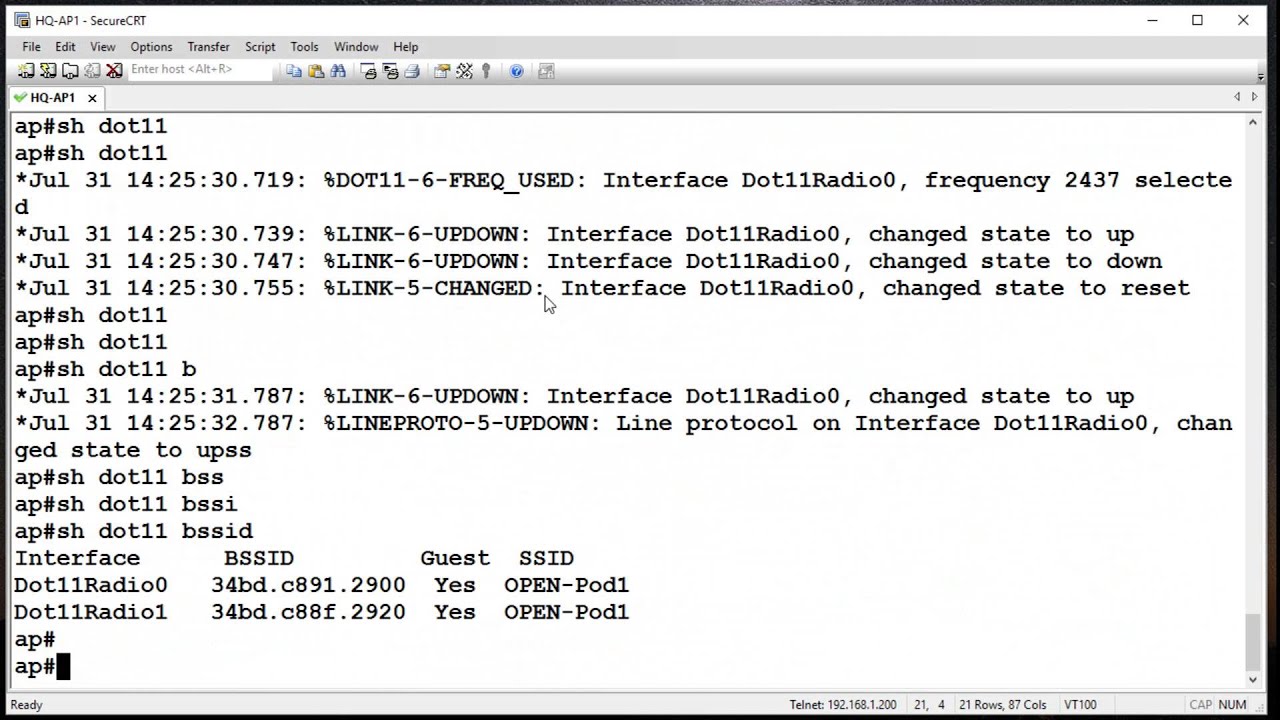Image resolution: width=1280 pixels, height=720 pixels.
Task: Click the 'Telnet: 192.168.1.200' status entry
Action: [x=843, y=705]
